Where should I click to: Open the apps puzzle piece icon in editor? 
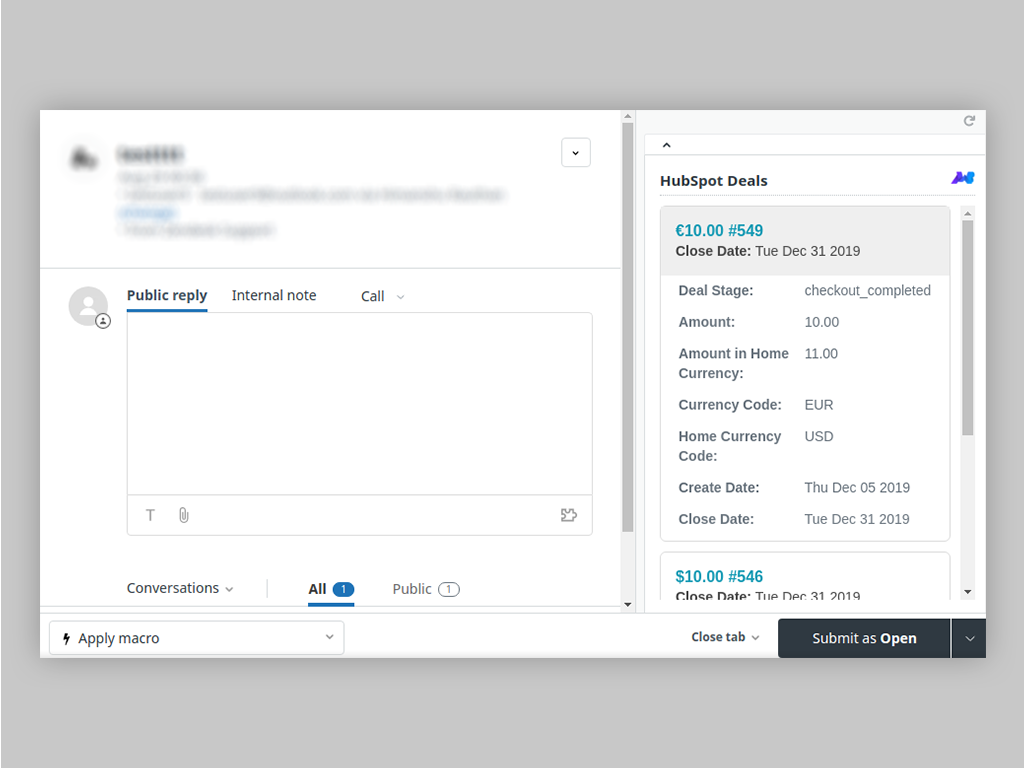[569, 516]
